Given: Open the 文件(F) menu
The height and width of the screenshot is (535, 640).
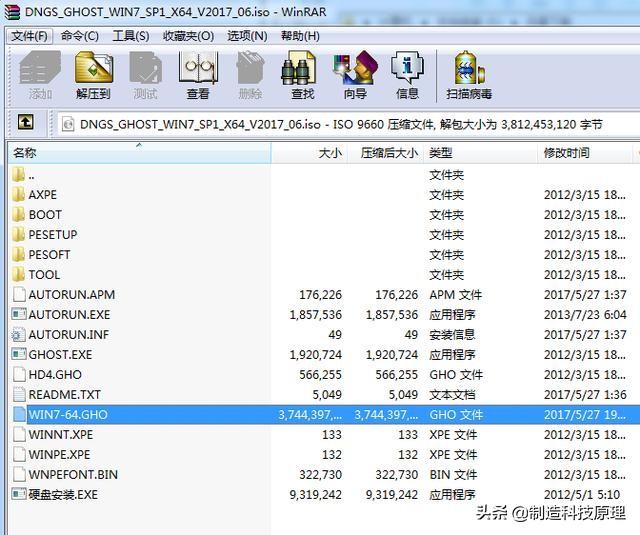Looking at the screenshot, I should pos(29,36).
